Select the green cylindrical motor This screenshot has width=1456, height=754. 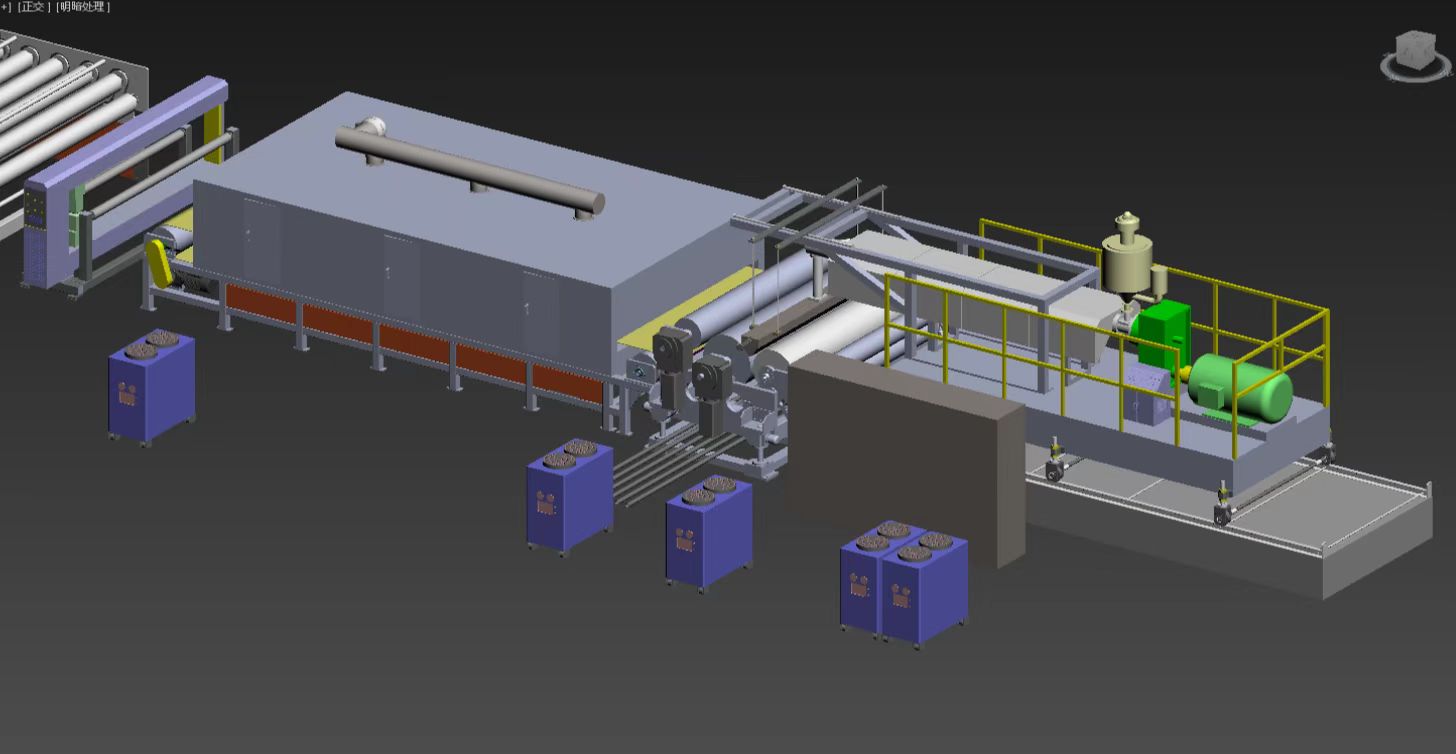tap(1242, 387)
